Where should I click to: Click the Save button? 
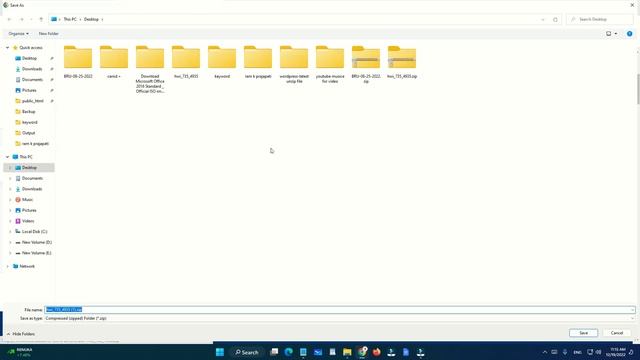coord(583,333)
